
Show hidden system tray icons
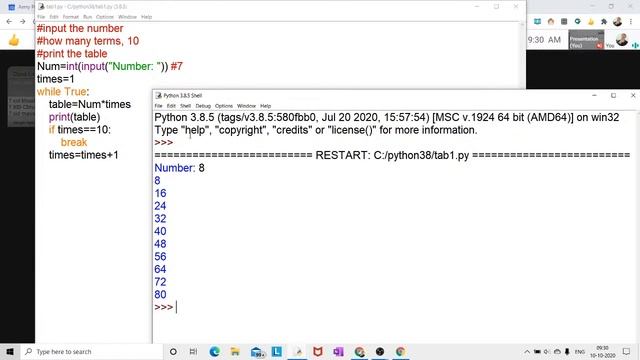[x=527, y=351]
